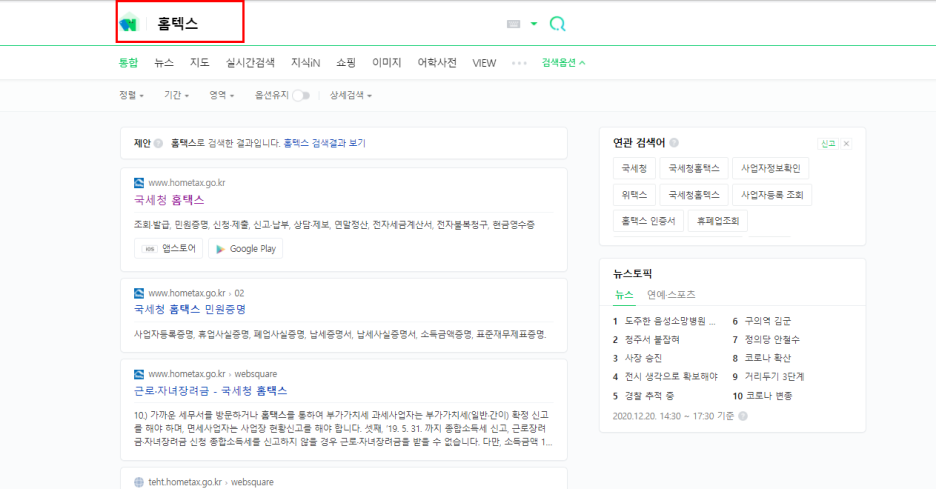Select the related keyword 사업자등록 조회
The image size is (936, 489).
(x=772, y=195)
